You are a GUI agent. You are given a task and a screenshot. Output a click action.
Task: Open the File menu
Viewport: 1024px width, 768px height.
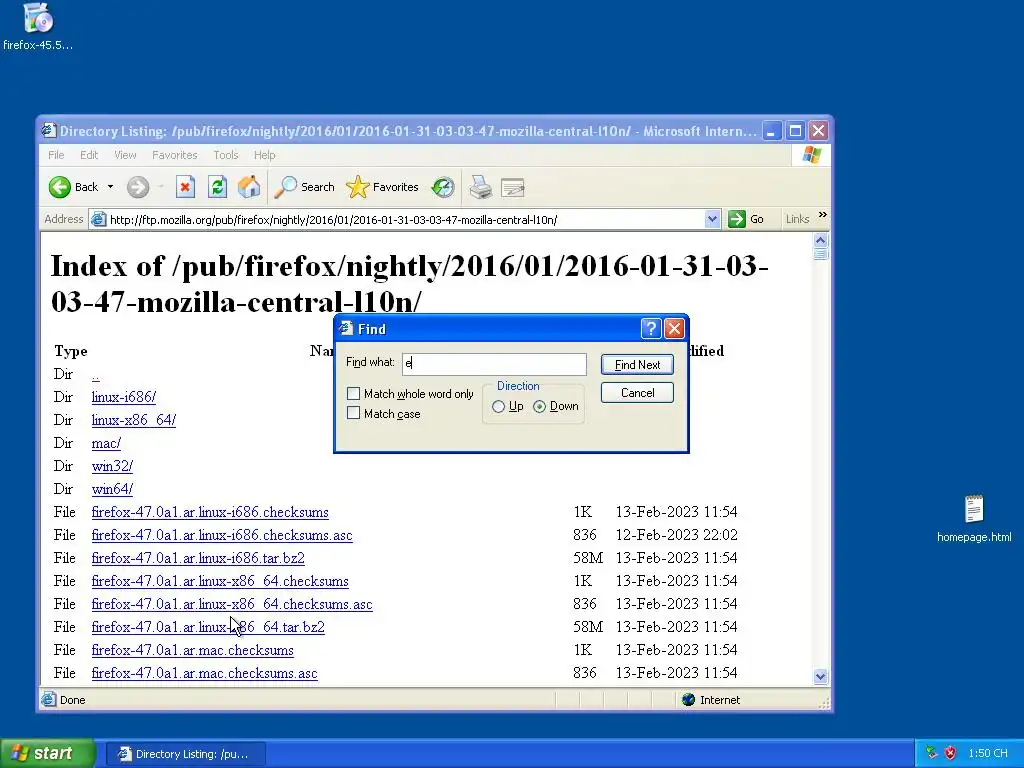[56, 155]
